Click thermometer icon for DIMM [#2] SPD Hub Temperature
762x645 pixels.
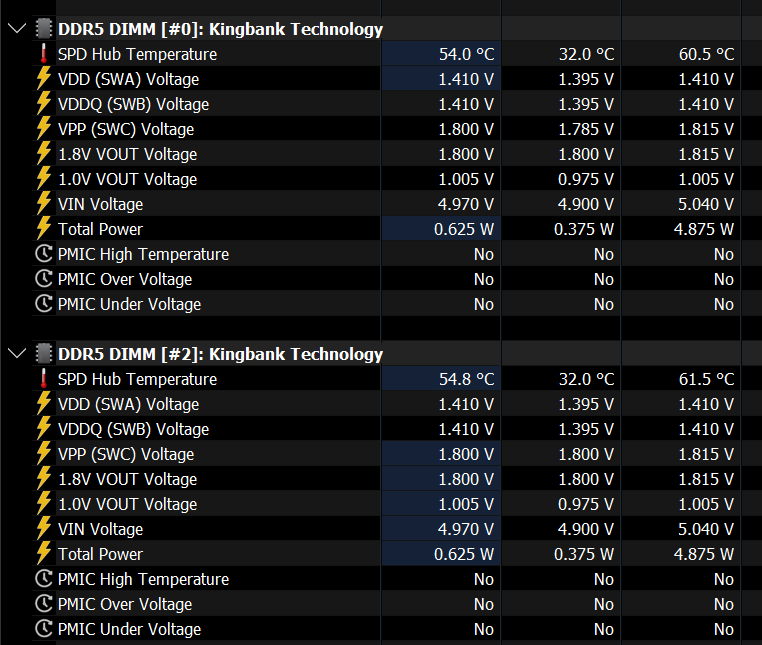pos(44,379)
